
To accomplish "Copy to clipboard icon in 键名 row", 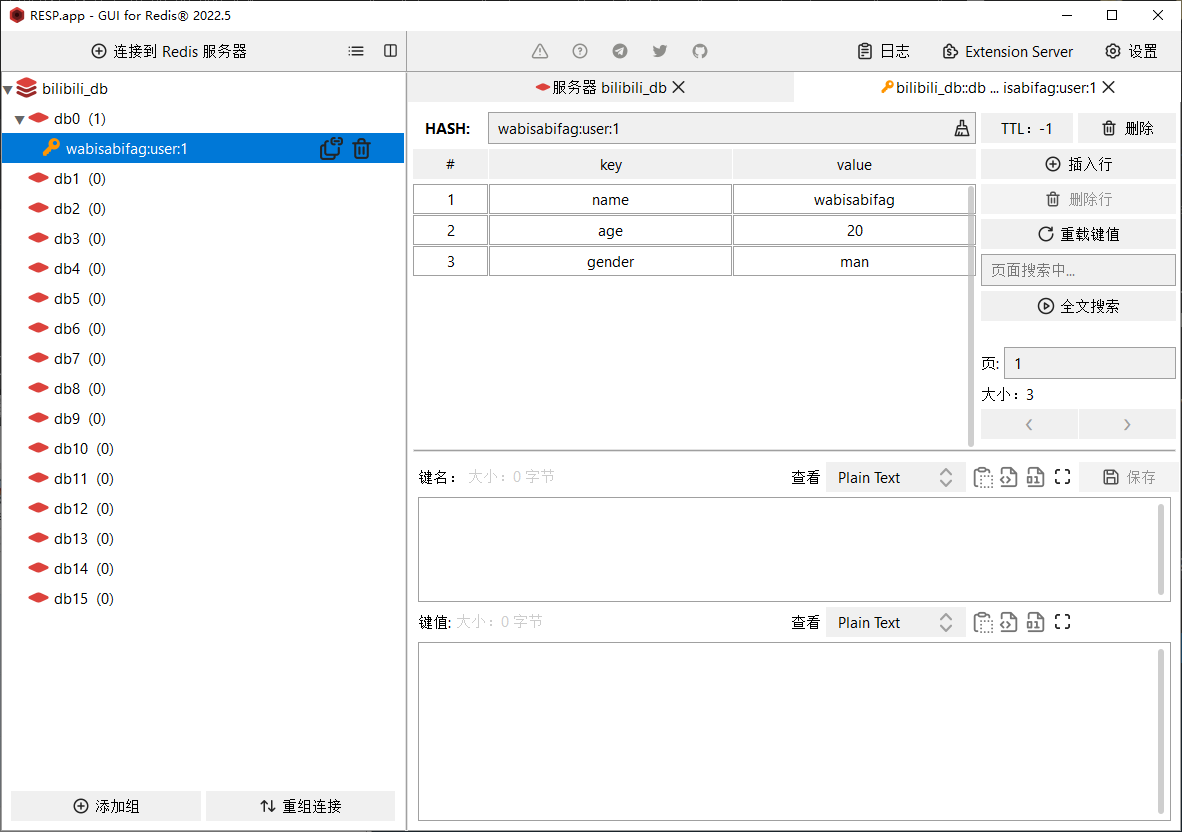I will point(983,478).
